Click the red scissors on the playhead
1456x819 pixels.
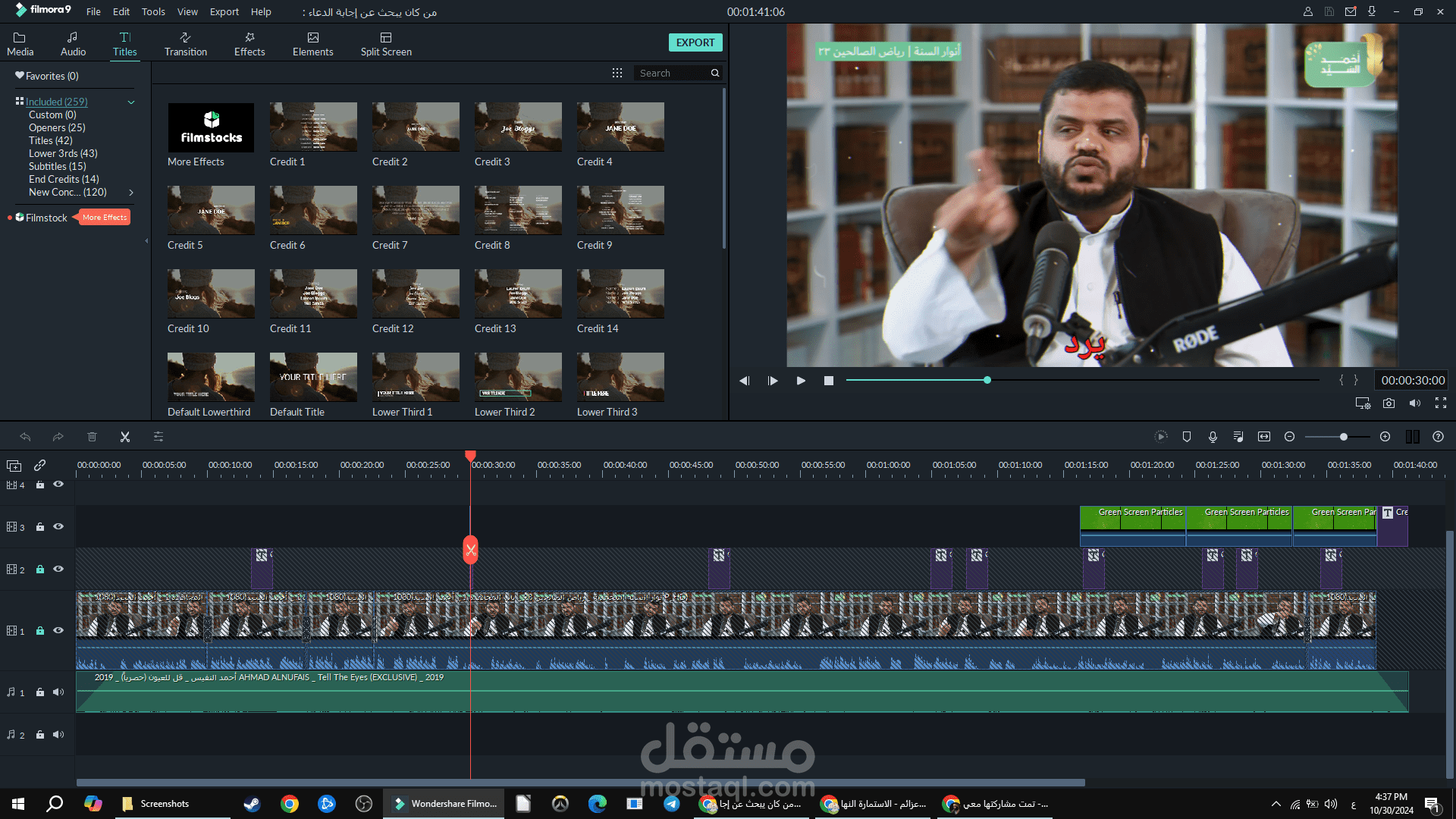471,550
